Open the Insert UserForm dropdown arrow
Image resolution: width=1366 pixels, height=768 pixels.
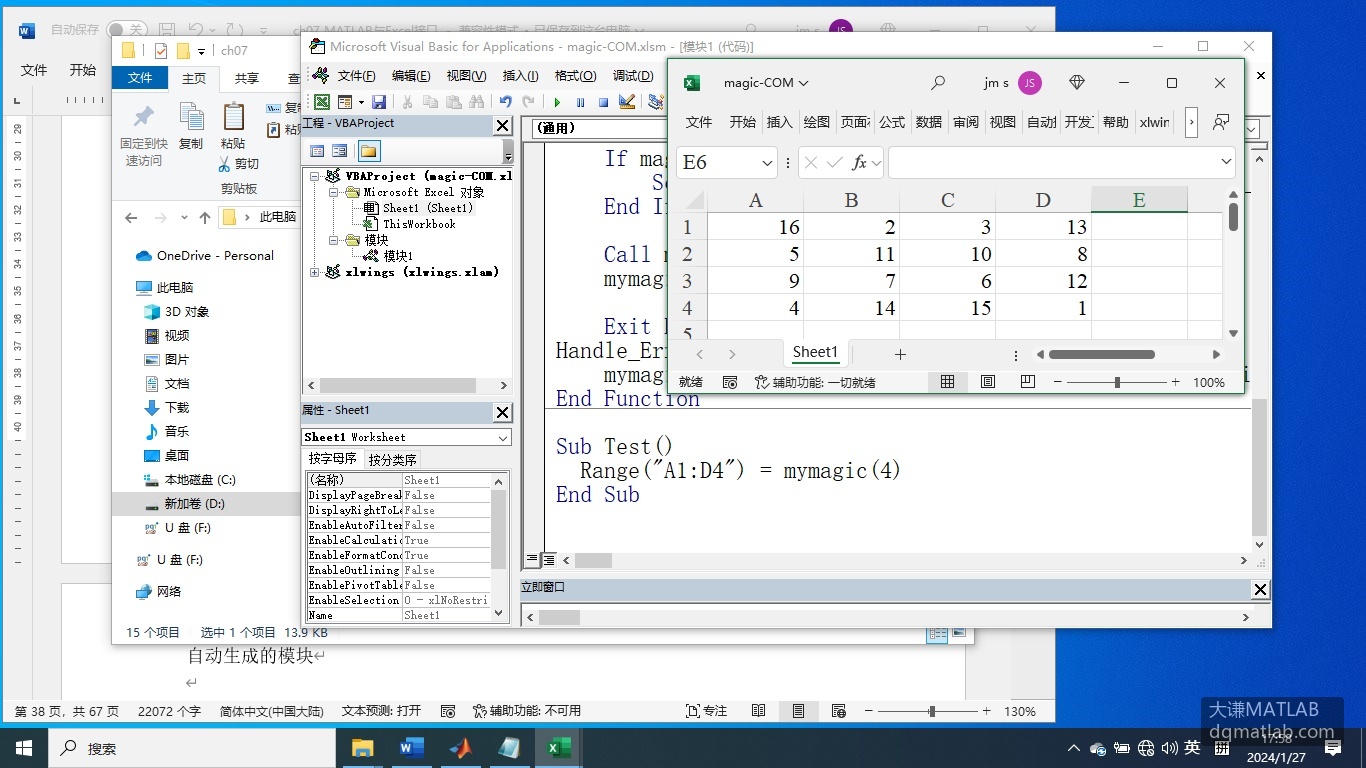pos(359,102)
